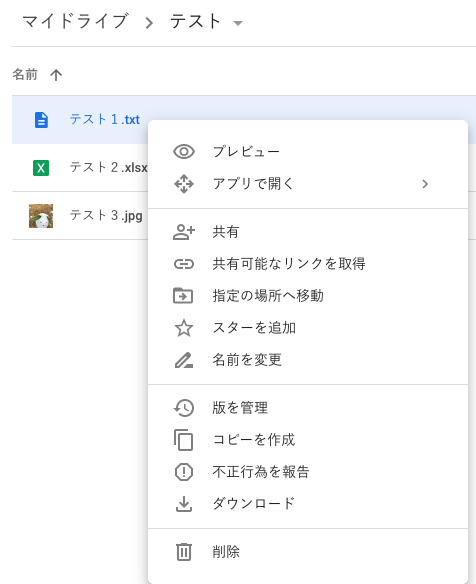Click the chain link icon in menu
This screenshot has width=476, height=584.
point(184,264)
